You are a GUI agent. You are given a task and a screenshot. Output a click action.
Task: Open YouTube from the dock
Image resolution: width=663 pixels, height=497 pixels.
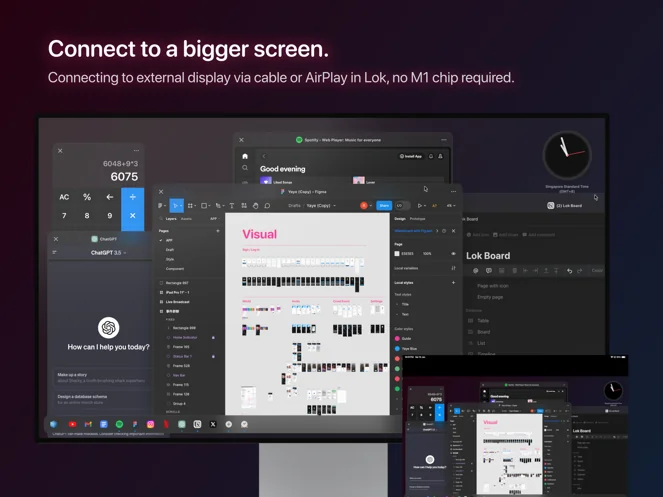pos(72,424)
